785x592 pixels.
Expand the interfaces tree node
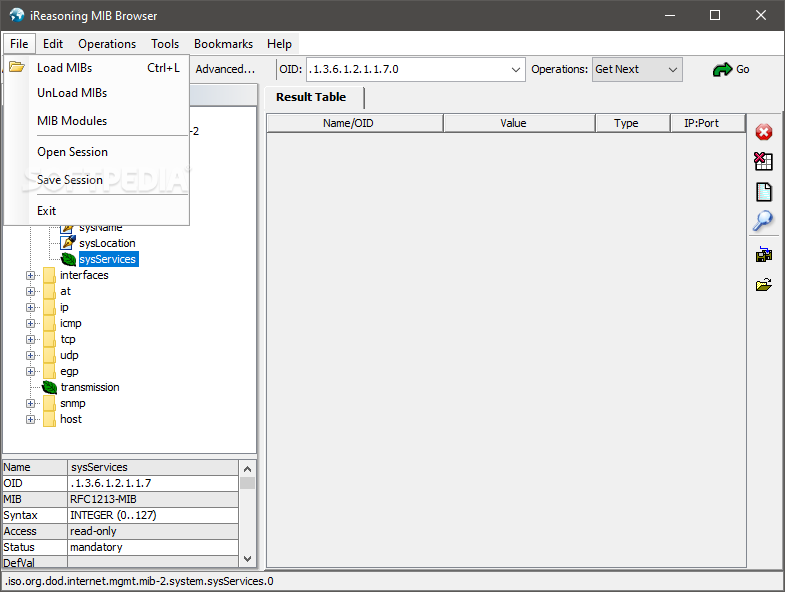point(31,275)
